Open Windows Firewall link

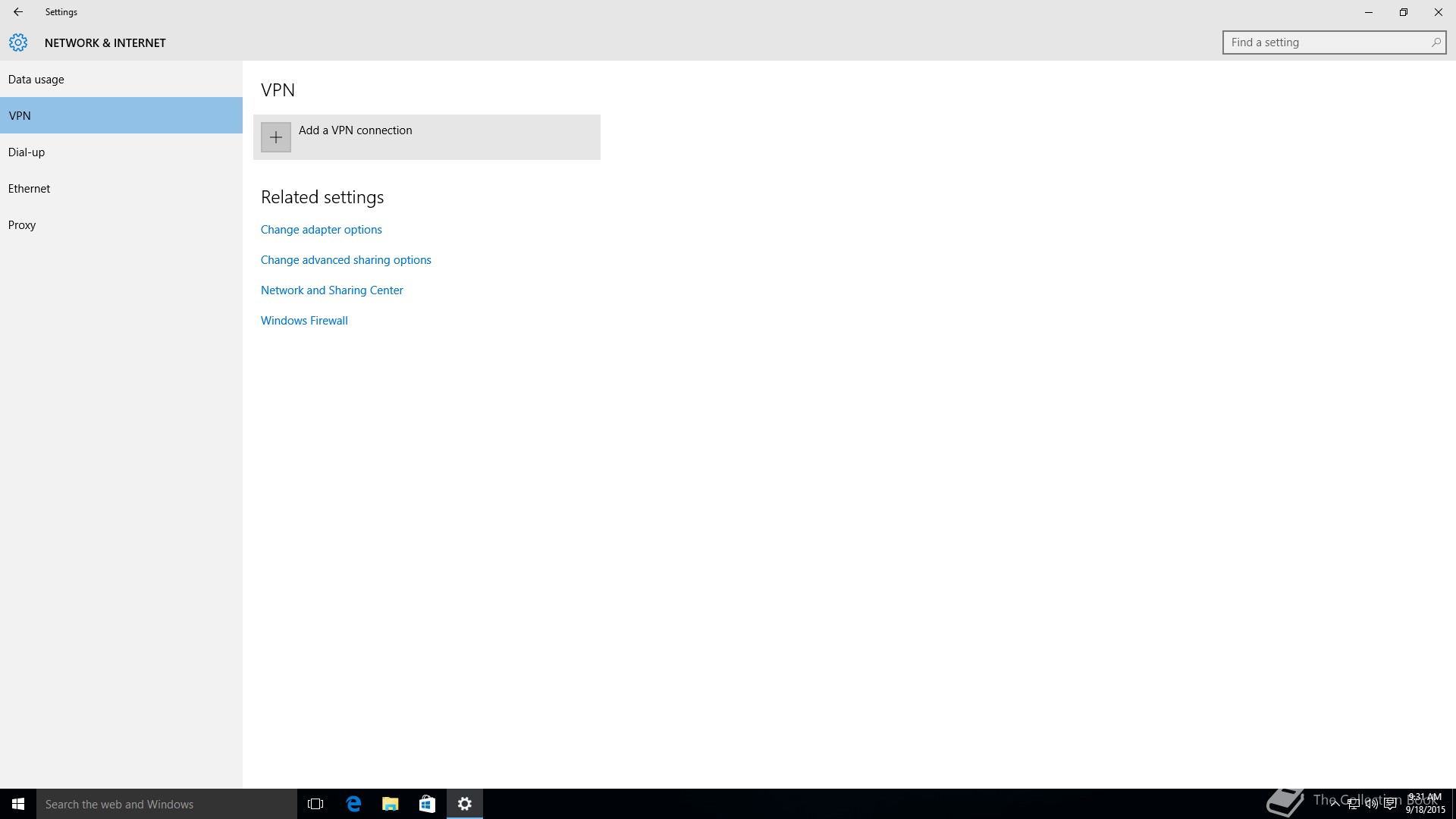click(304, 321)
